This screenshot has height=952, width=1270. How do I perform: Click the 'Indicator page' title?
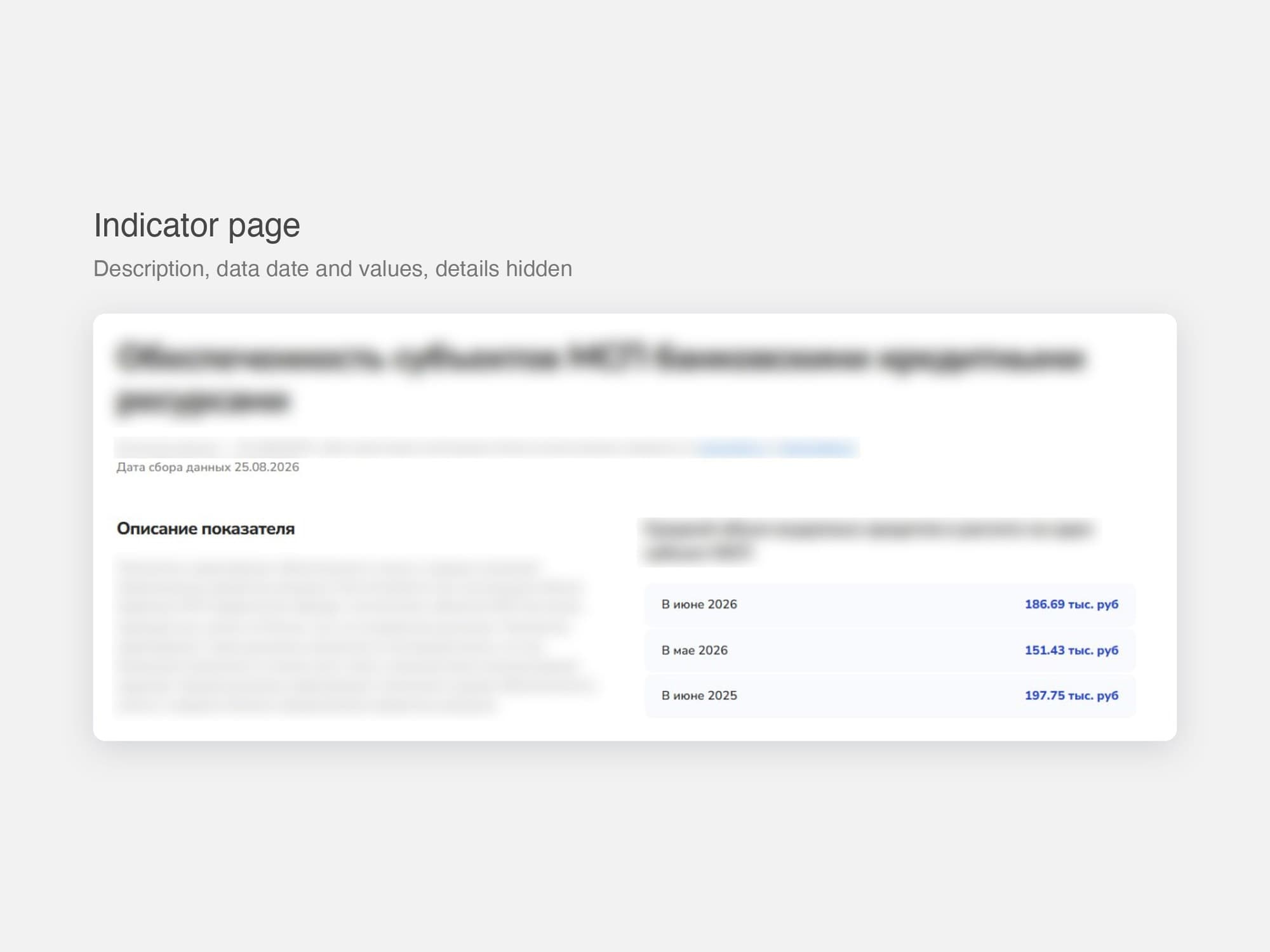click(x=197, y=226)
